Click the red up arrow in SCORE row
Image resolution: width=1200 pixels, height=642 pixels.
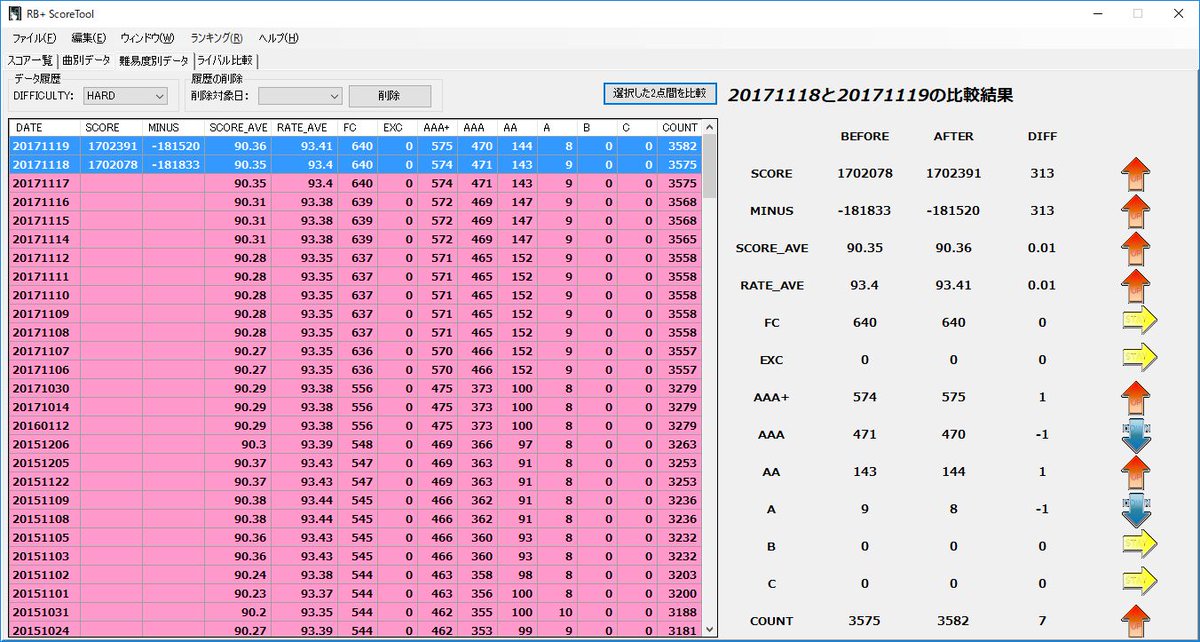click(x=1137, y=174)
